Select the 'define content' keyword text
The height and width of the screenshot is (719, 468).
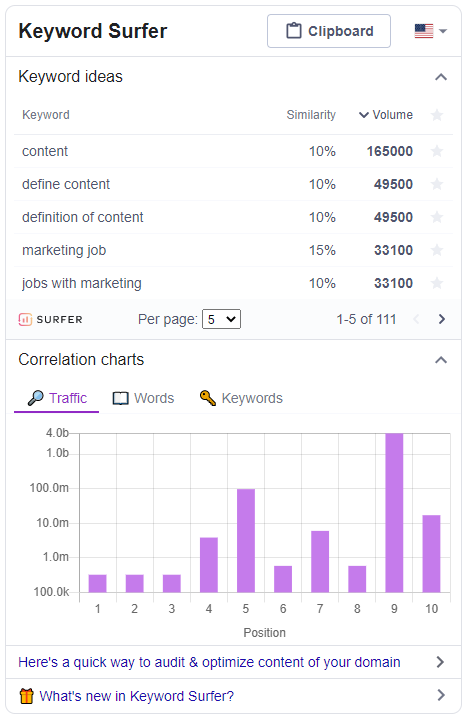tap(66, 184)
